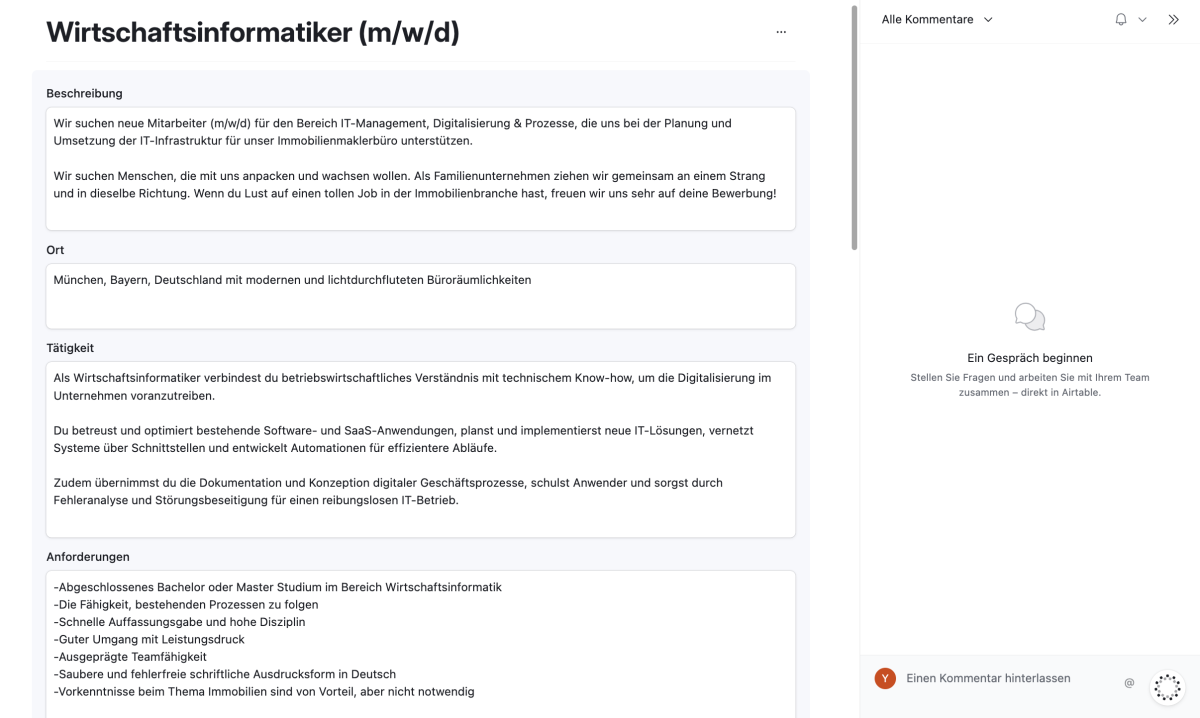Click the speech bubble conversation graphic
The height and width of the screenshot is (718, 1200).
1030,316
